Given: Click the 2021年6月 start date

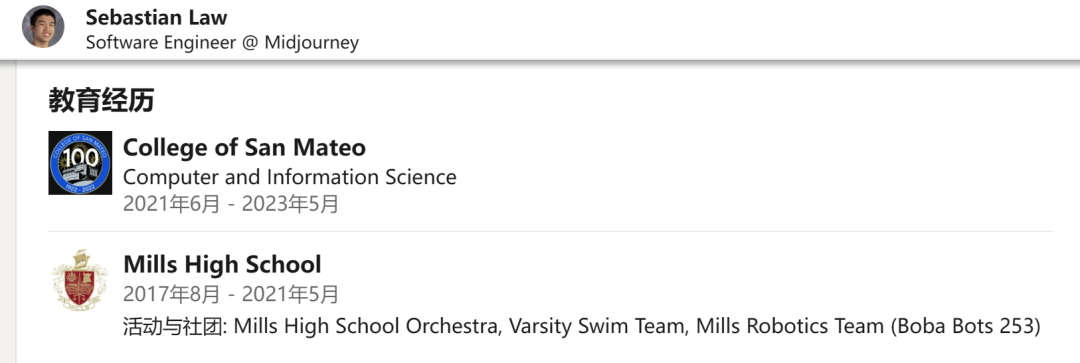Looking at the screenshot, I should coord(172,205).
